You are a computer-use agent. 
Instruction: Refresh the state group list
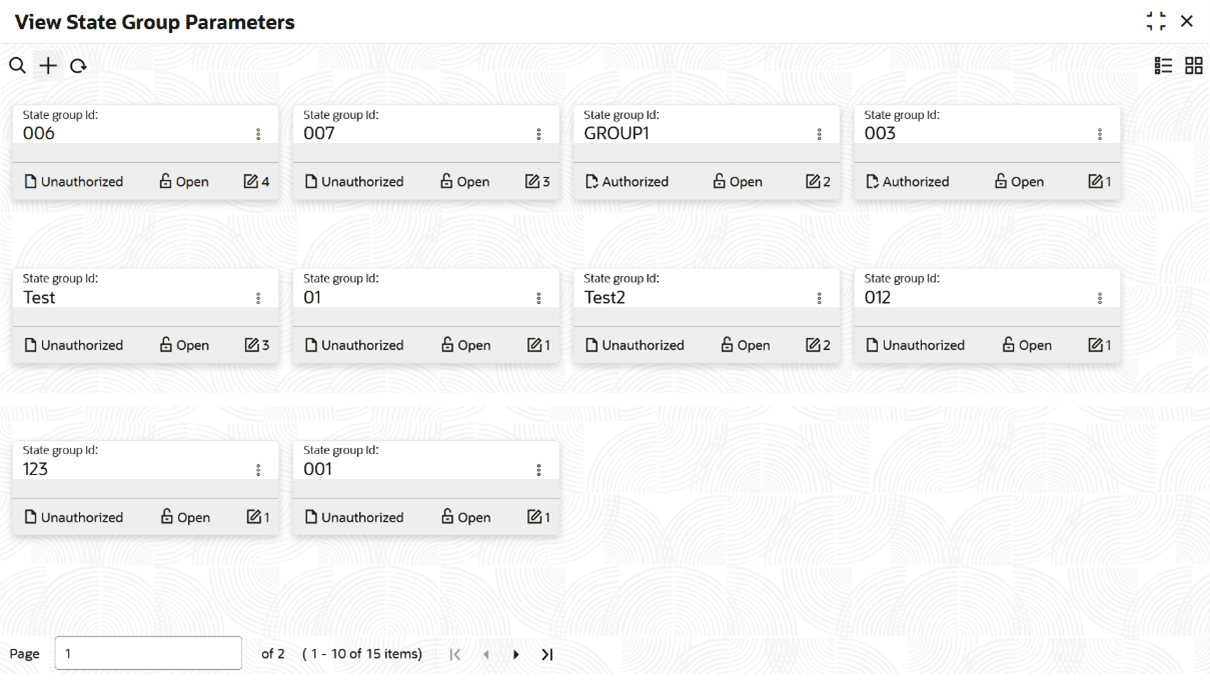pyautogui.click(x=79, y=66)
